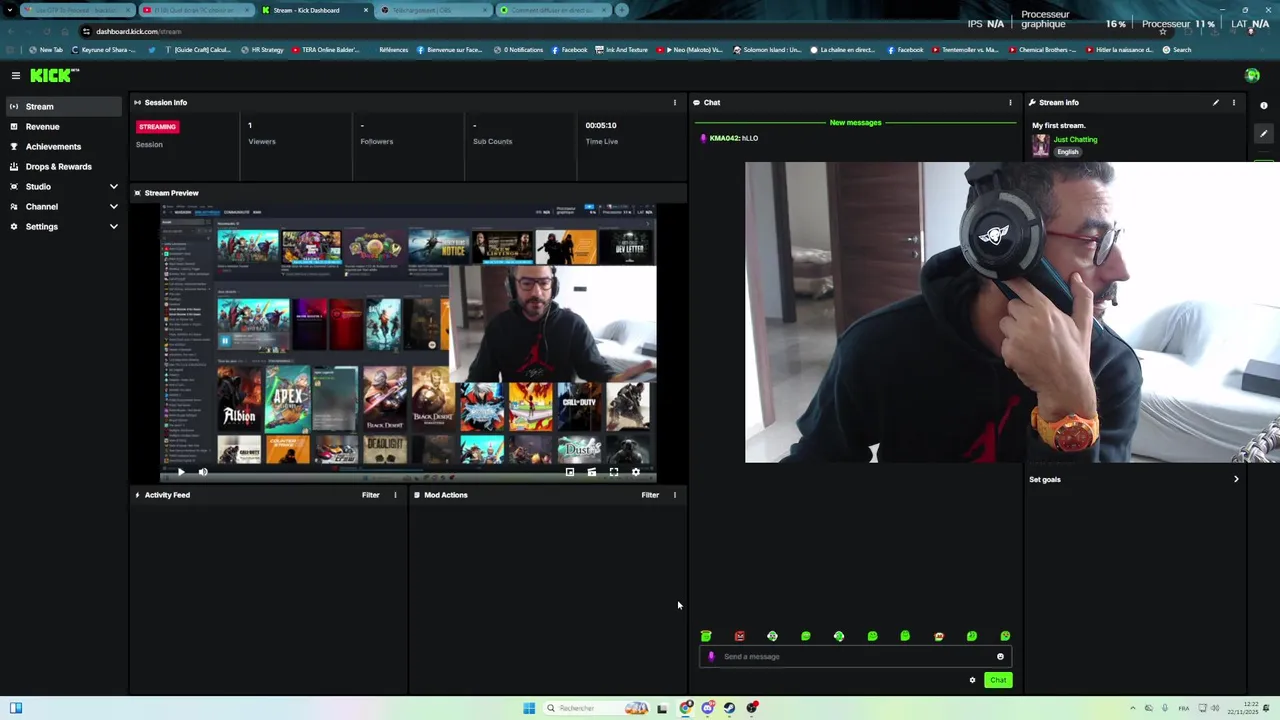
Task: Edit stream info with the pencil icon
Action: click(x=1216, y=102)
